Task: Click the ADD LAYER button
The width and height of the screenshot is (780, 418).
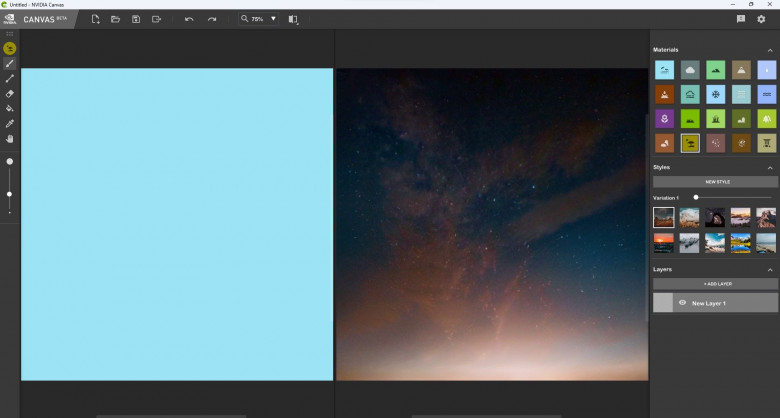Action: 715,284
